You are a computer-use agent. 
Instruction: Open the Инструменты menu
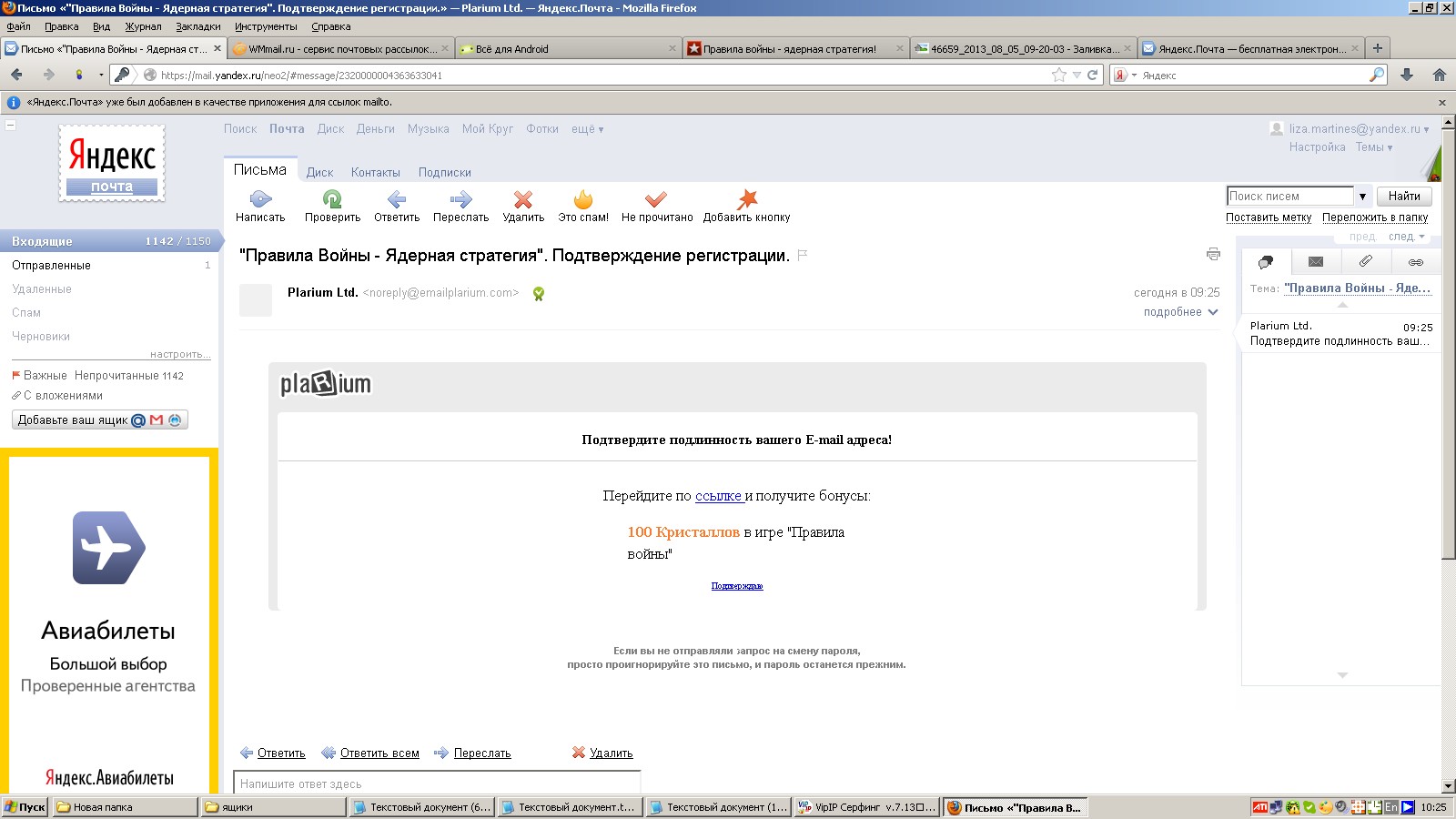pos(266,26)
